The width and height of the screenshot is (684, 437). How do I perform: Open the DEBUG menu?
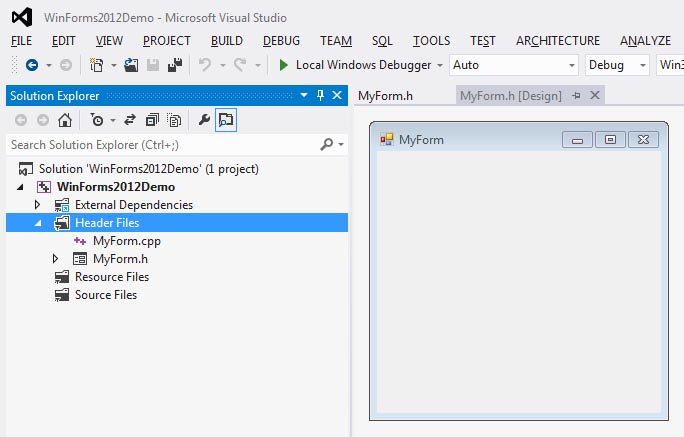pos(281,41)
